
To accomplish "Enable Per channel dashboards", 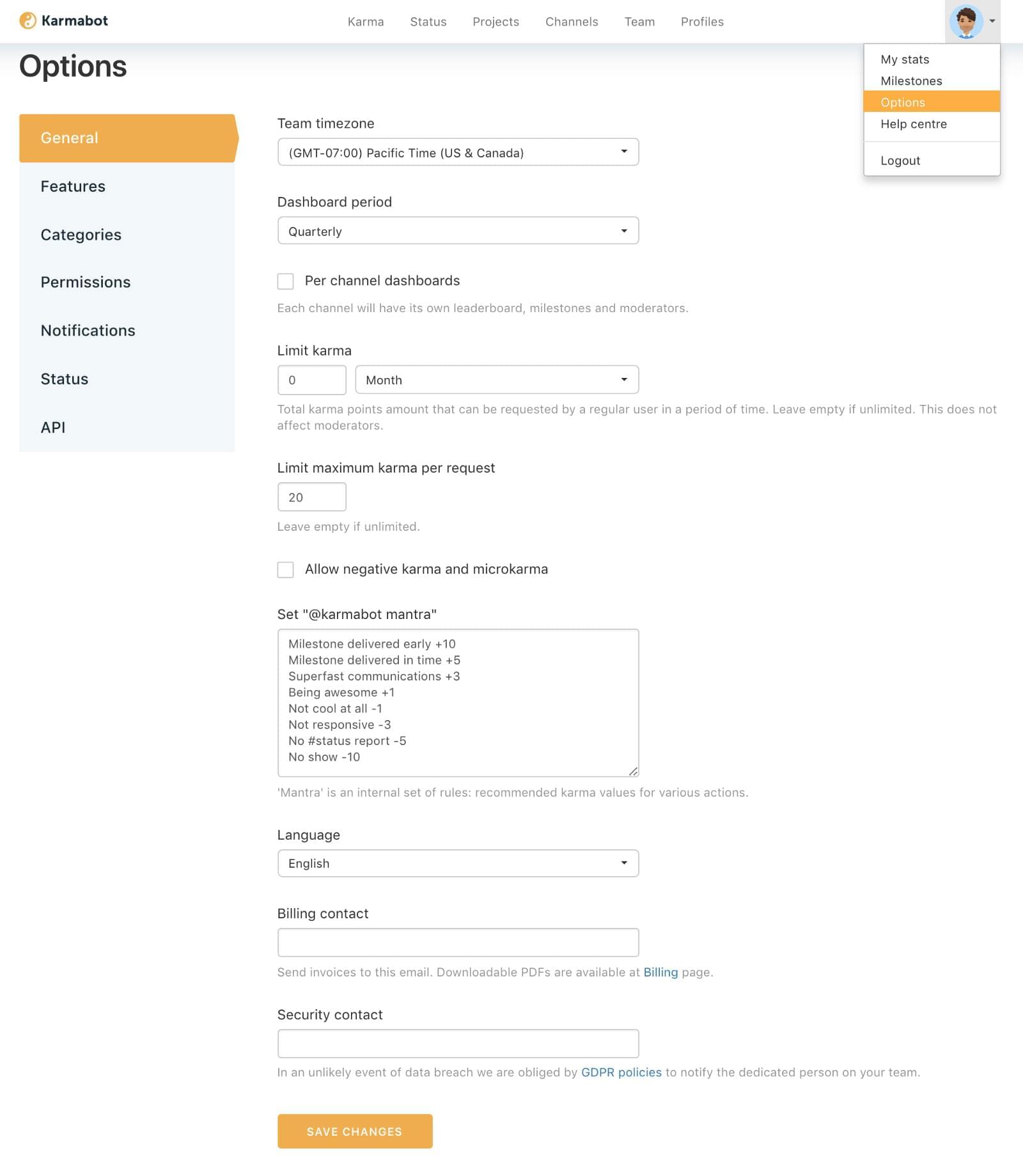I will point(285,281).
